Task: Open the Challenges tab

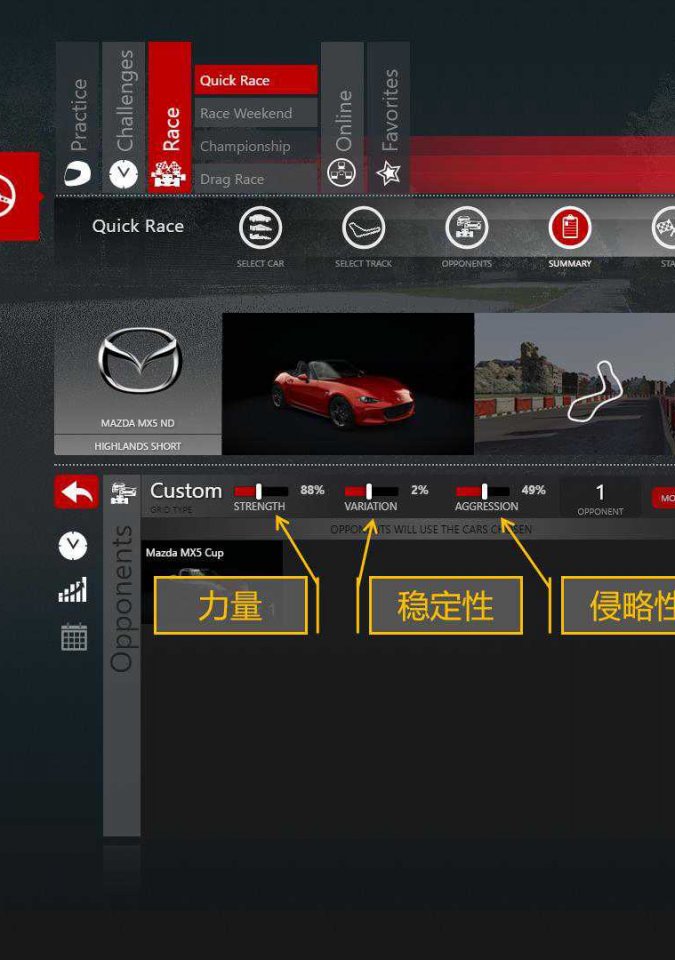Action: click(x=124, y=117)
